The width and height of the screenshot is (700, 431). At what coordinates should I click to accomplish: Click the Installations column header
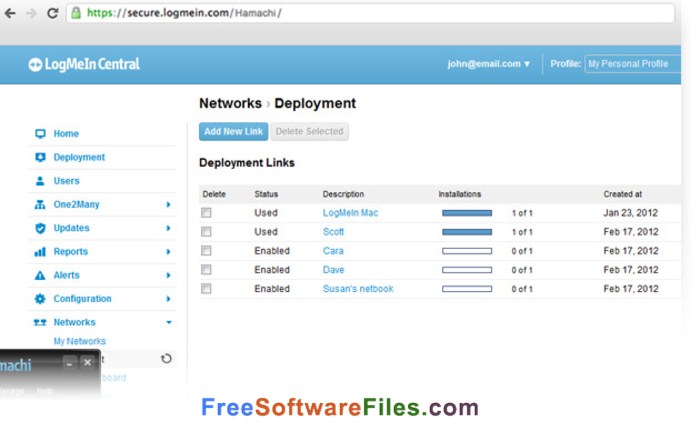pos(460,194)
